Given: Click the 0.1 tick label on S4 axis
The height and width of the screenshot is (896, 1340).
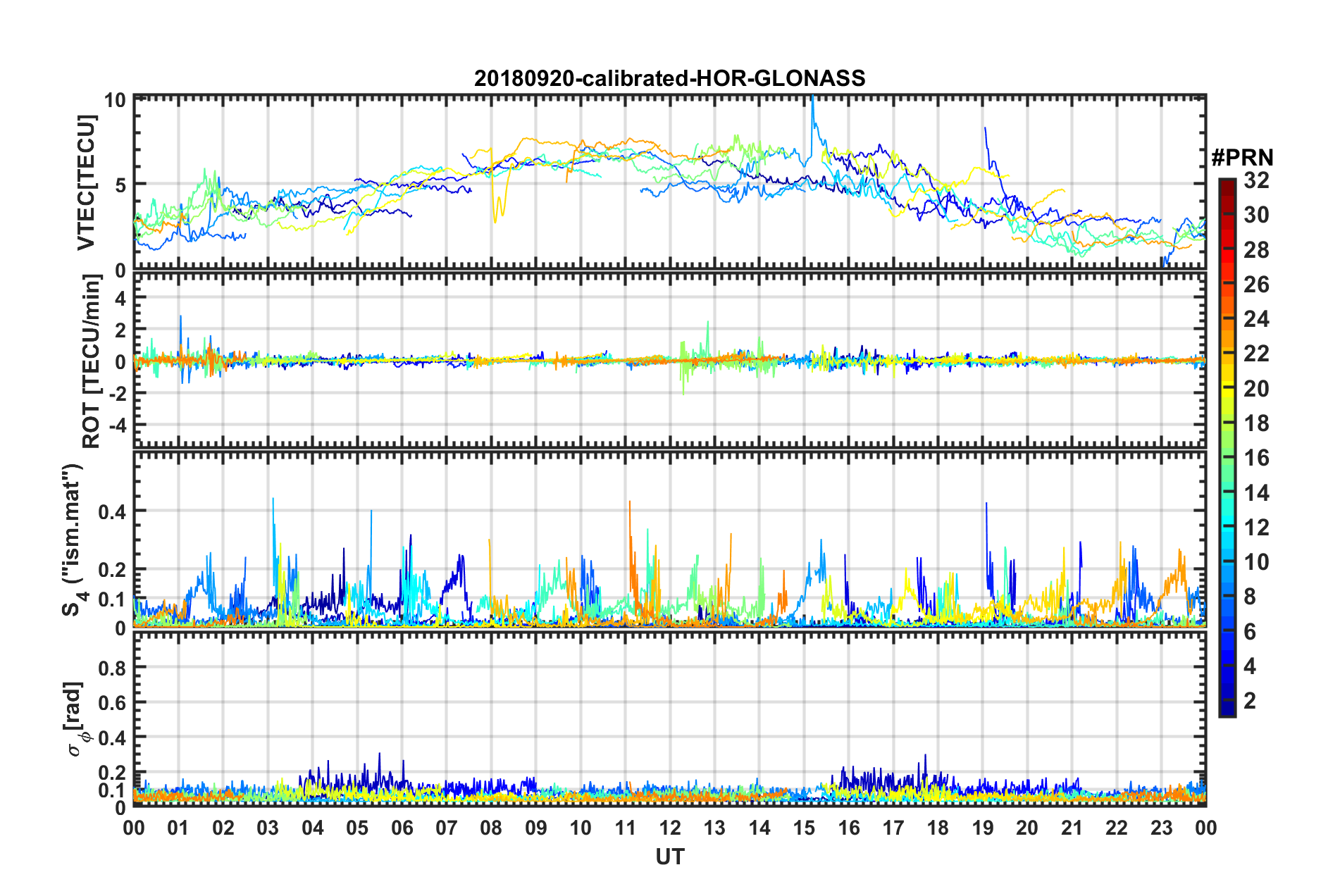Looking at the screenshot, I should pos(112,599).
